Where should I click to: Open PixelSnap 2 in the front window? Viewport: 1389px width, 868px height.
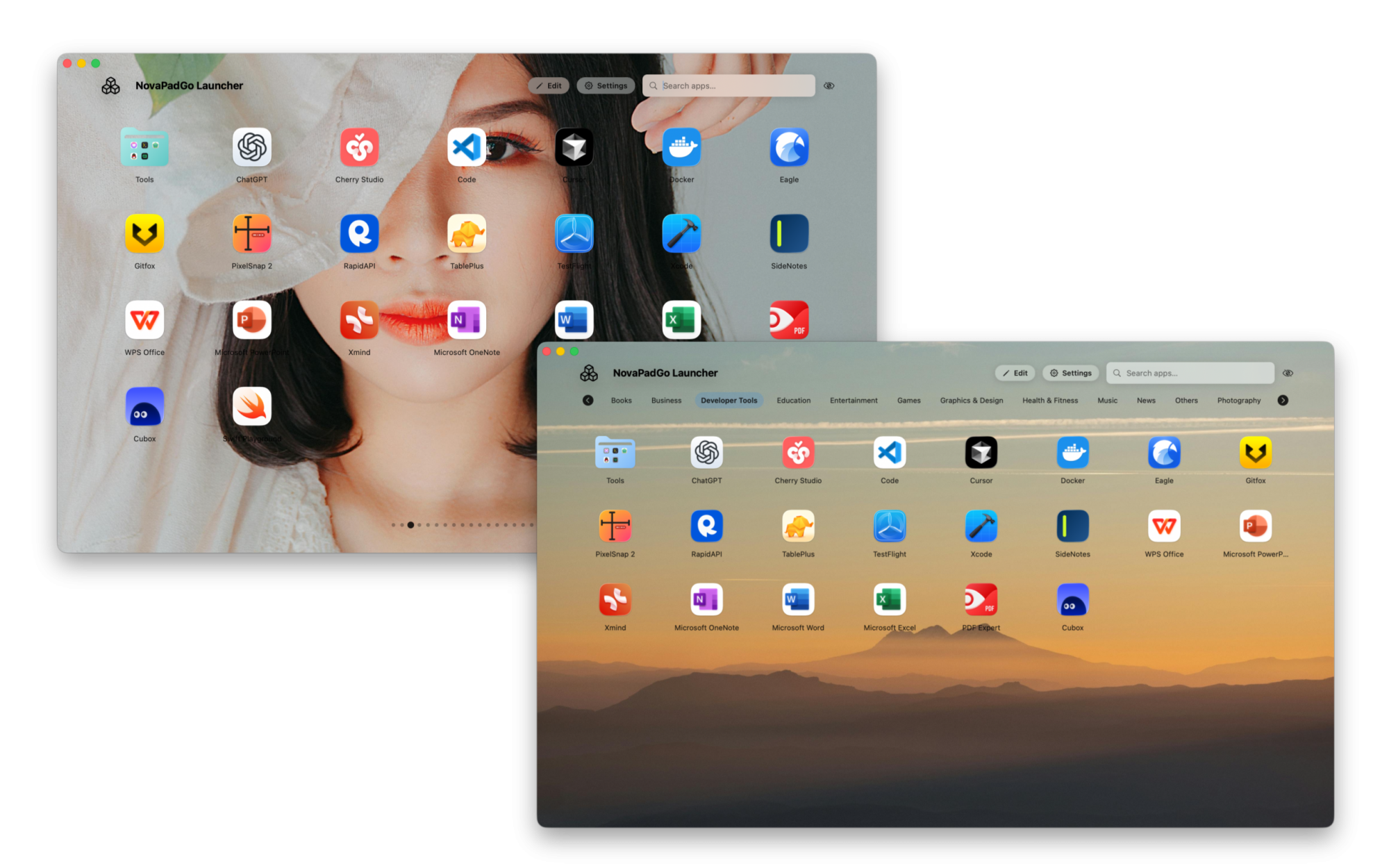coord(615,526)
